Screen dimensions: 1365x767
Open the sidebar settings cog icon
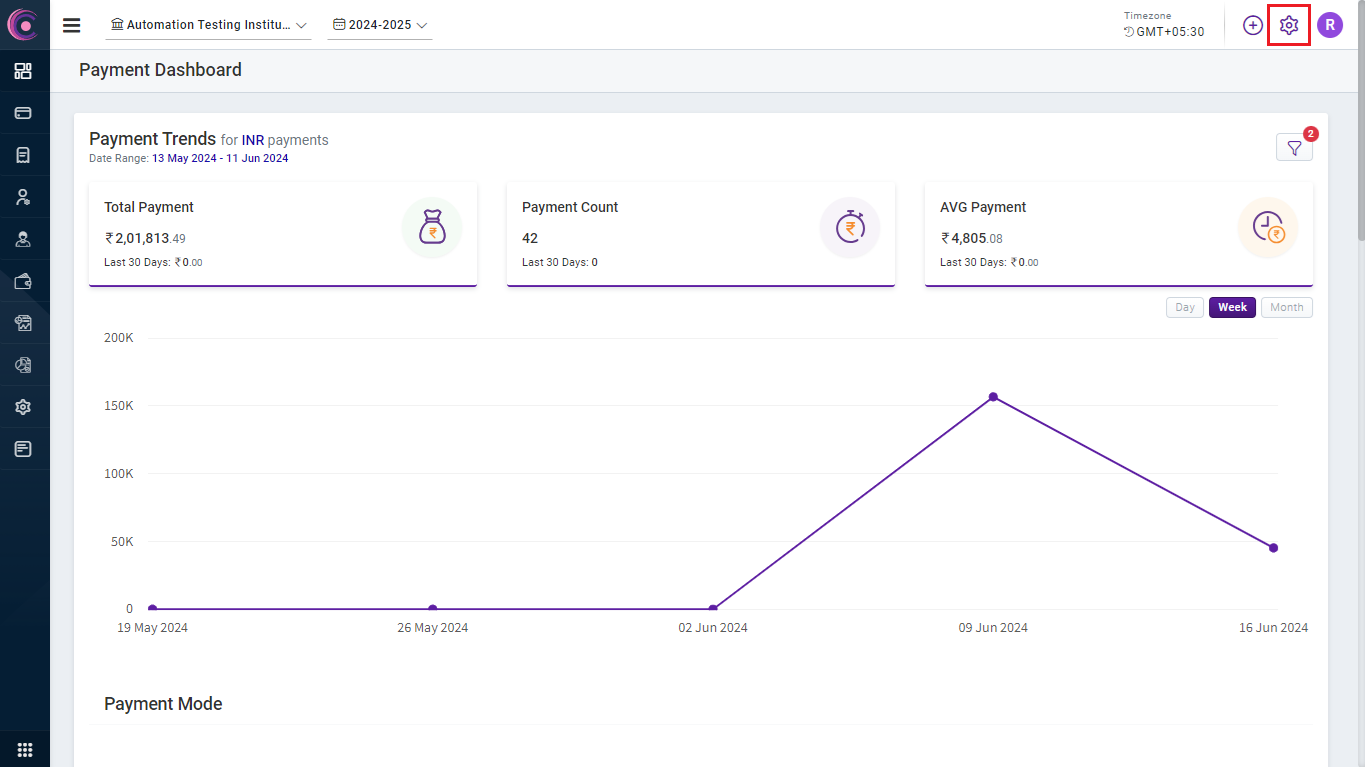tap(23, 407)
